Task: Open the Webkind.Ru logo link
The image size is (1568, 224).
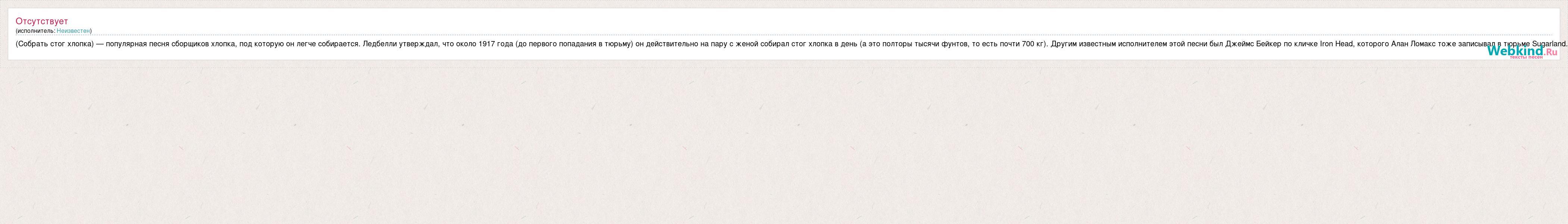Action: pyautogui.click(x=1522, y=52)
